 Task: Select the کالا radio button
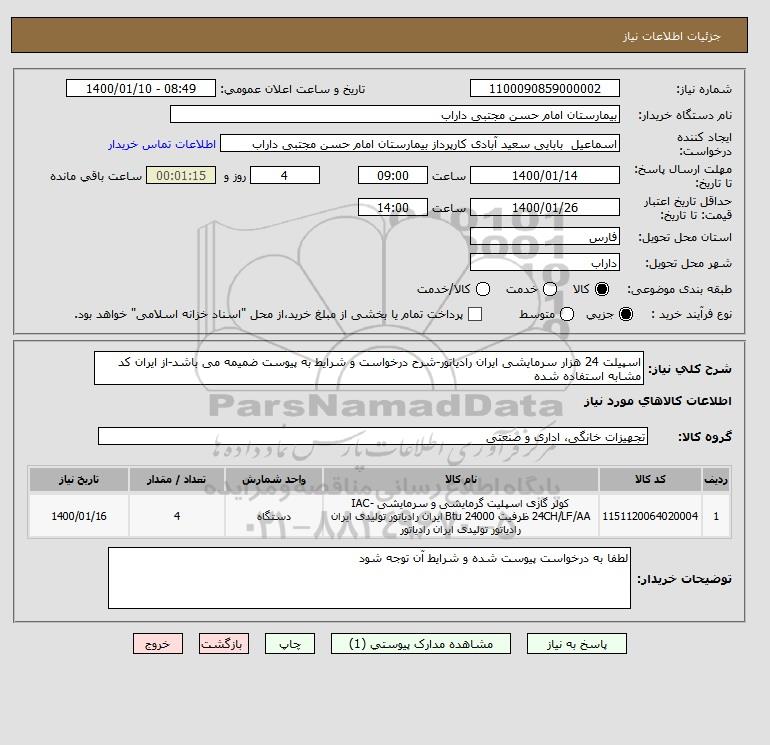coord(602,289)
